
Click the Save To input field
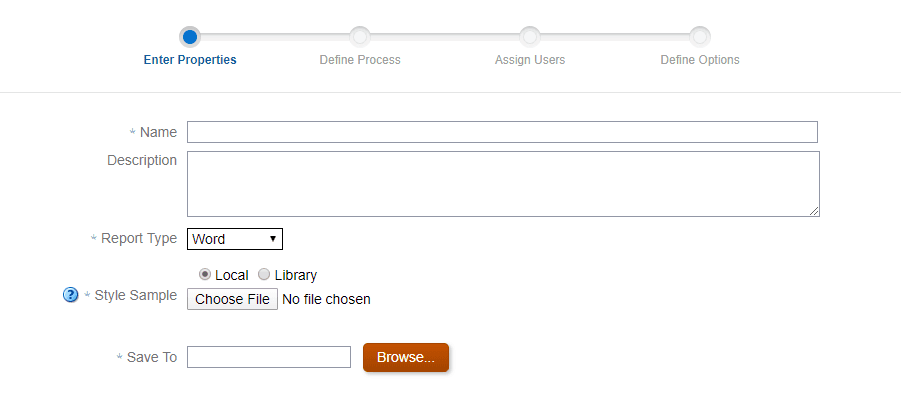269,357
